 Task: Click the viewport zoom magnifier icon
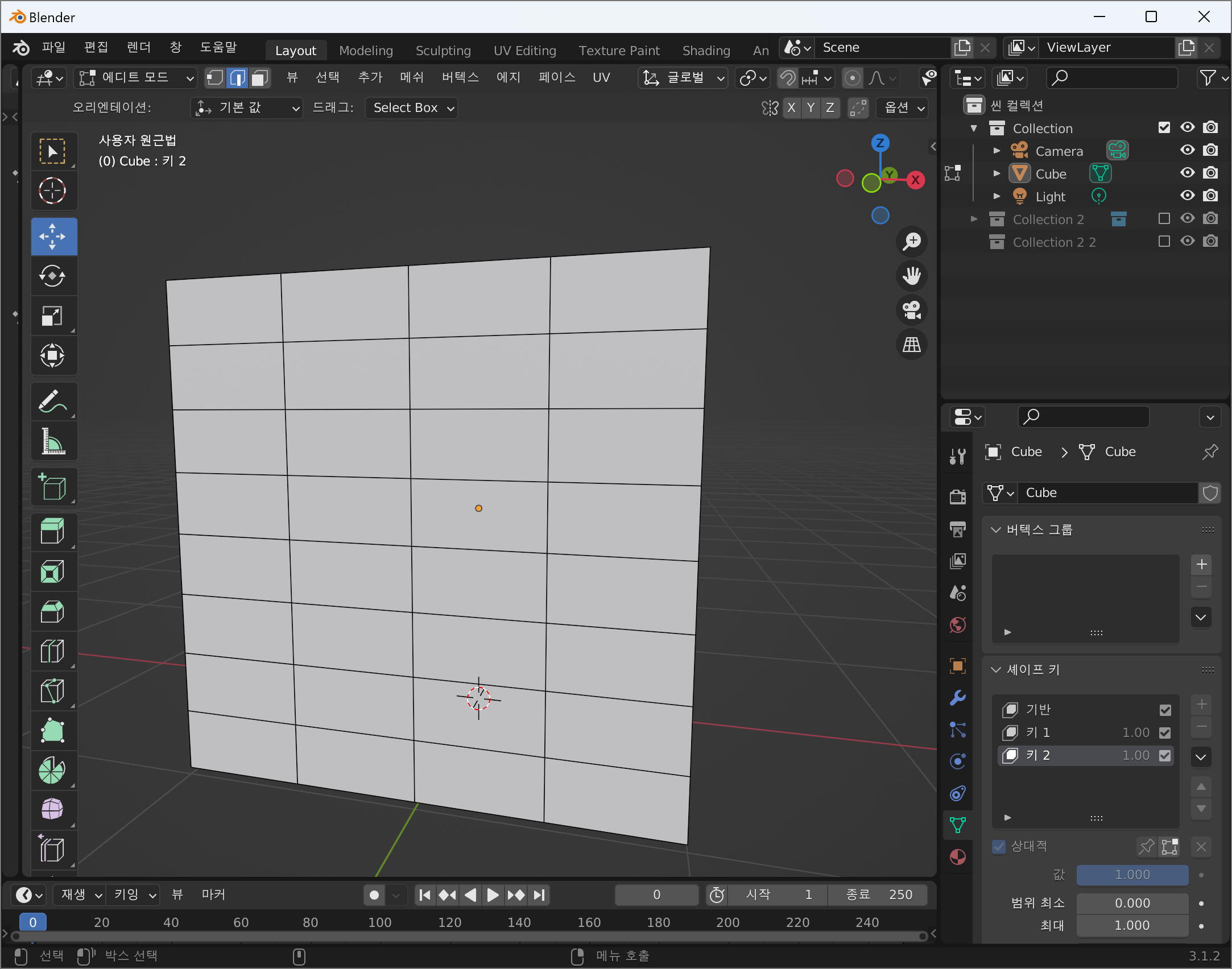[x=912, y=242]
